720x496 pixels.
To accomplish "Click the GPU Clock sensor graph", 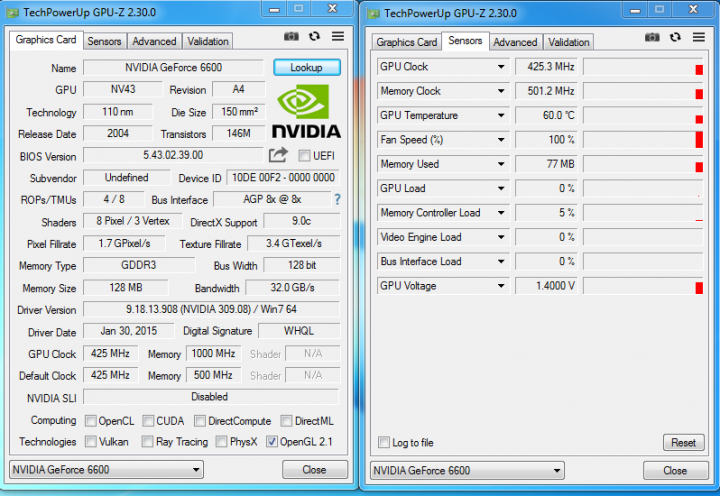I will coord(643,67).
